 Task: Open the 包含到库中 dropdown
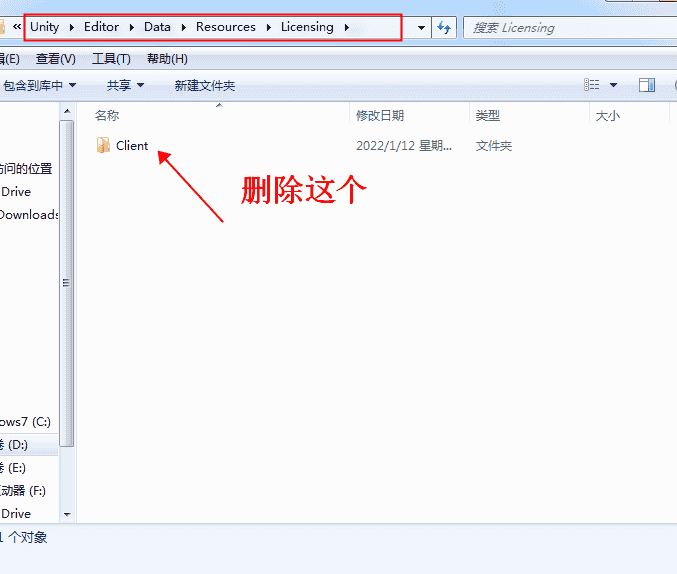(39, 85)
